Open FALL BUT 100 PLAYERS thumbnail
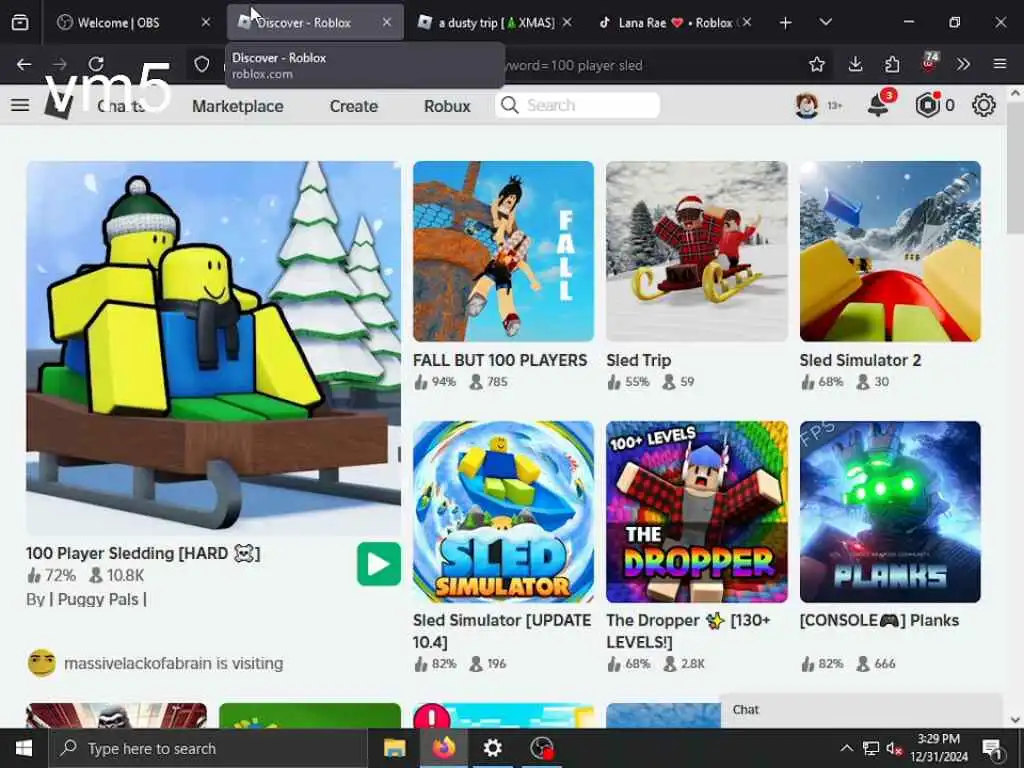 (504, 251)
